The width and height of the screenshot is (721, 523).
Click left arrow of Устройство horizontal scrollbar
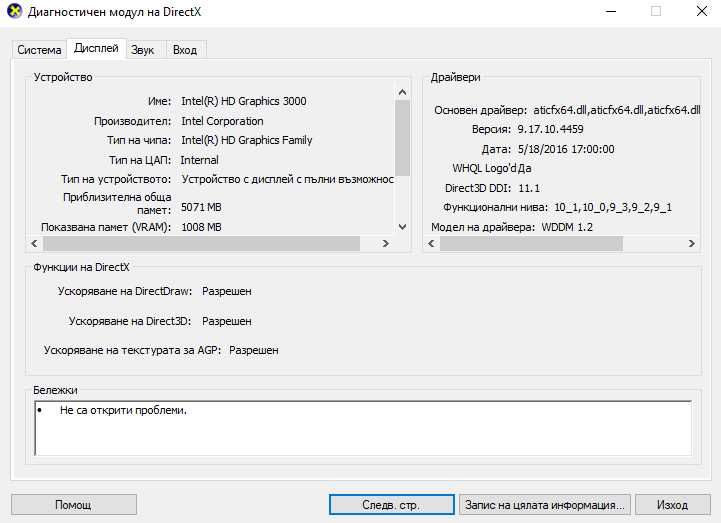click(34, 243)
